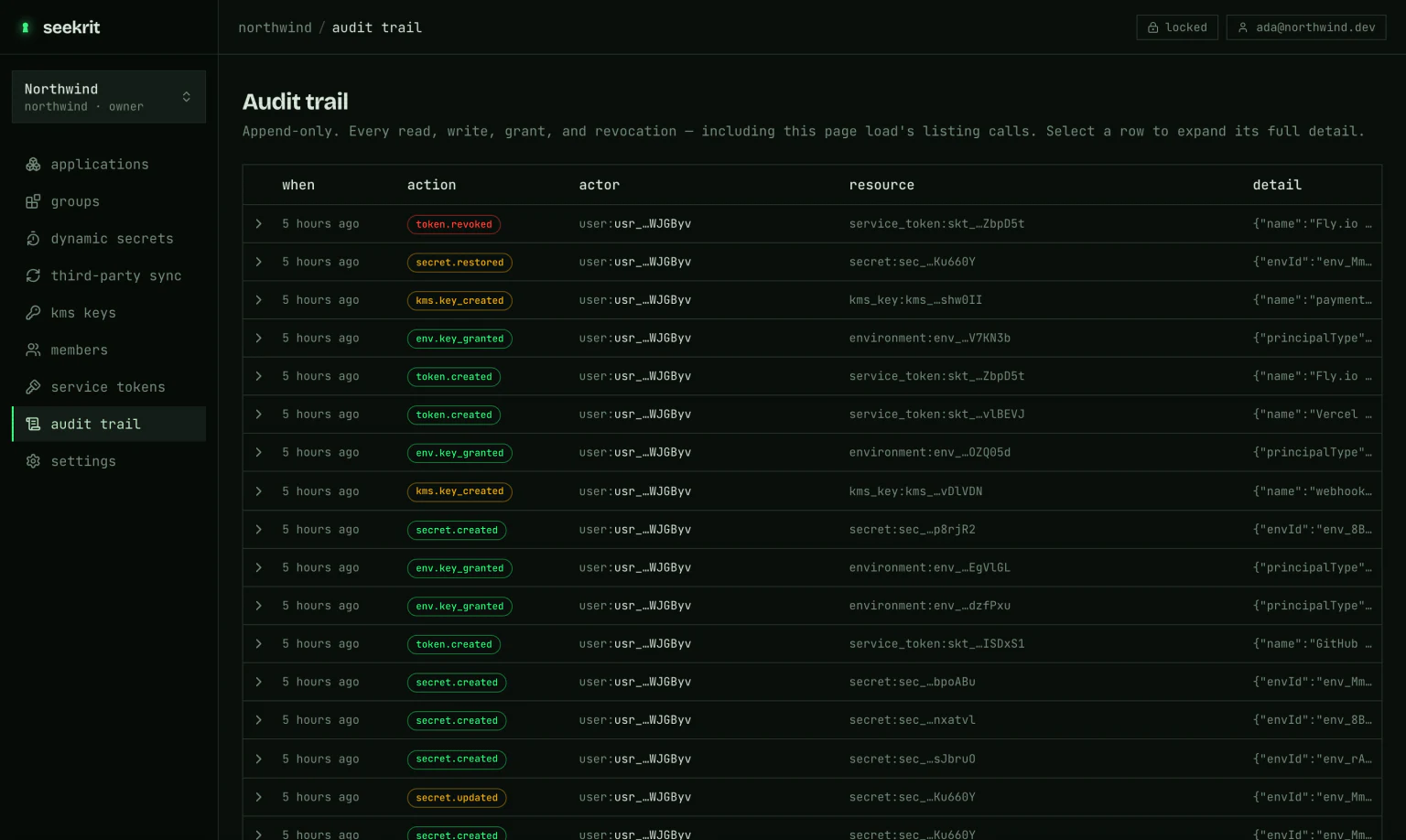1406x840 pixels.
Task: Expand the kms_…shw0II key_created row
Action: click(x=259, y=300)
